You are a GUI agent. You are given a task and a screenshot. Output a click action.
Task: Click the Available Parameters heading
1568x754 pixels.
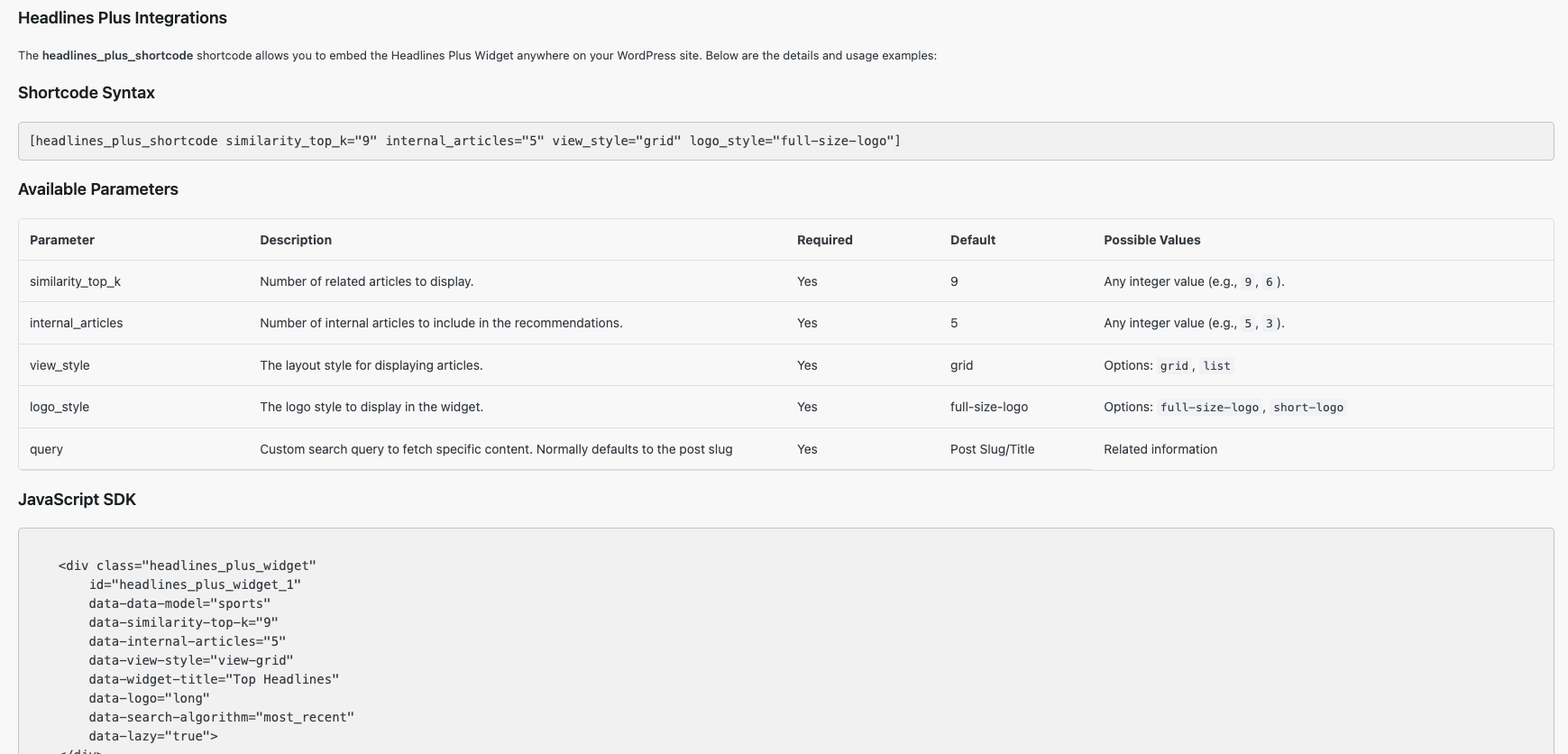tap(98, 189)
